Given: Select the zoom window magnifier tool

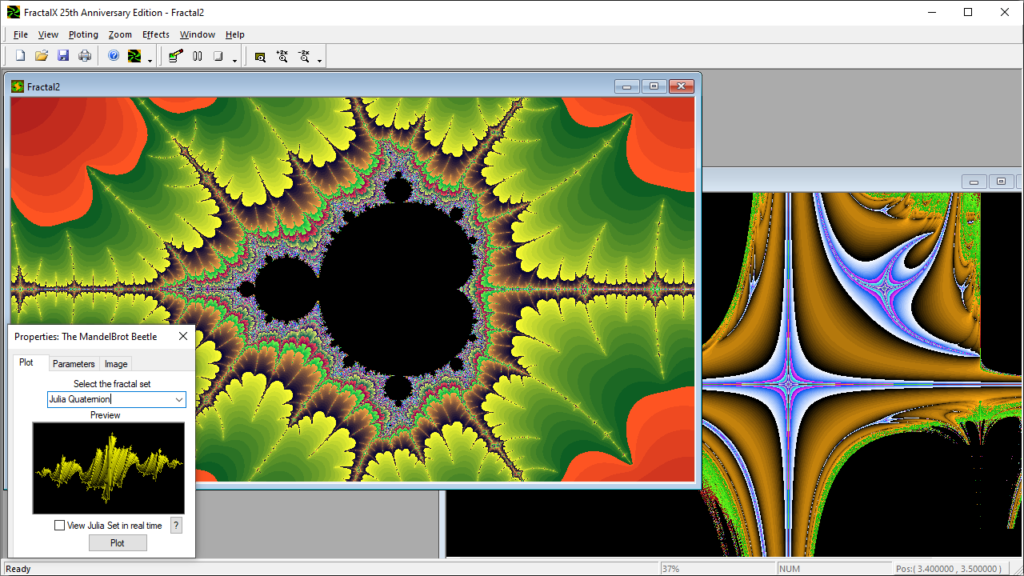Looking at the screenshot, I should 260,57.
